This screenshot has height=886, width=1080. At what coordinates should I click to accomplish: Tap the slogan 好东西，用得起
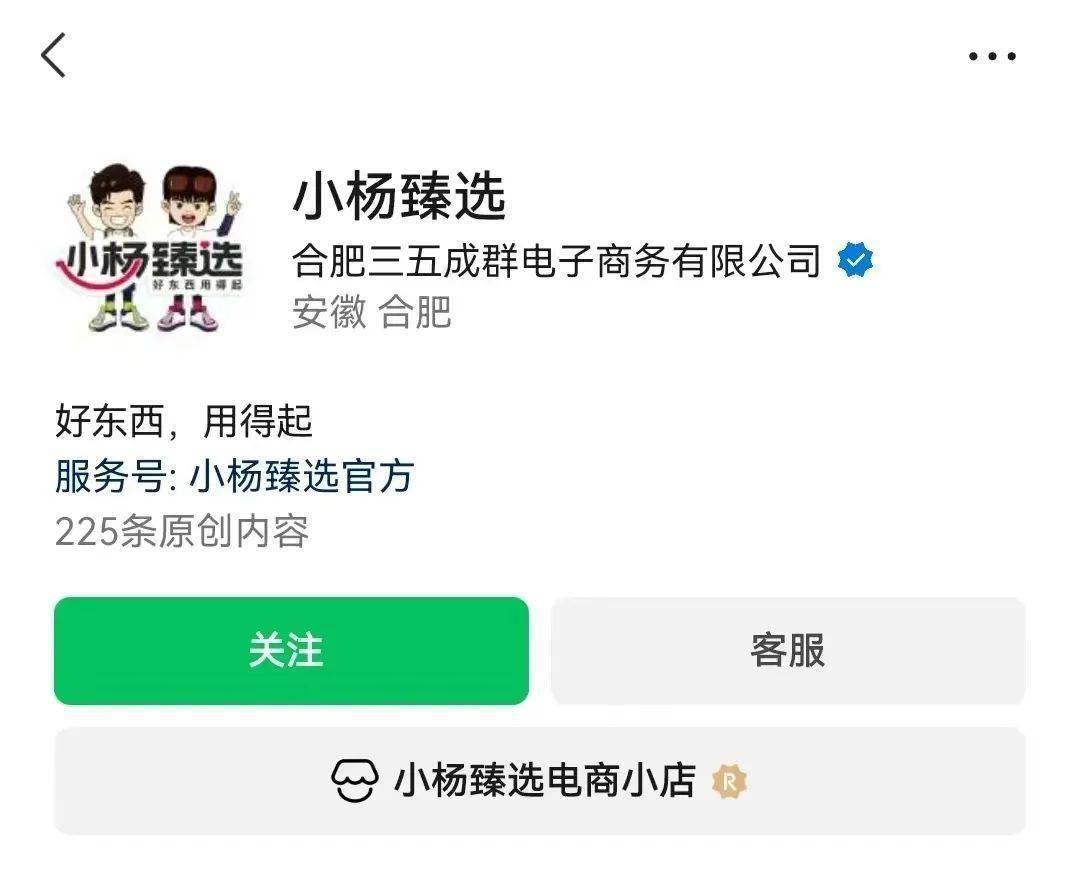183,422
